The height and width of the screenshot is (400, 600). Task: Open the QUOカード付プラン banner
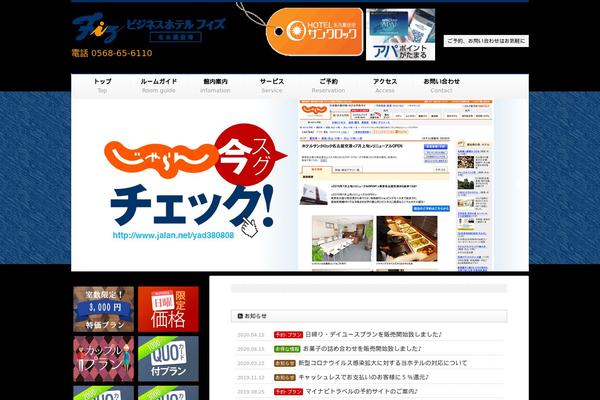pos(168,359)
